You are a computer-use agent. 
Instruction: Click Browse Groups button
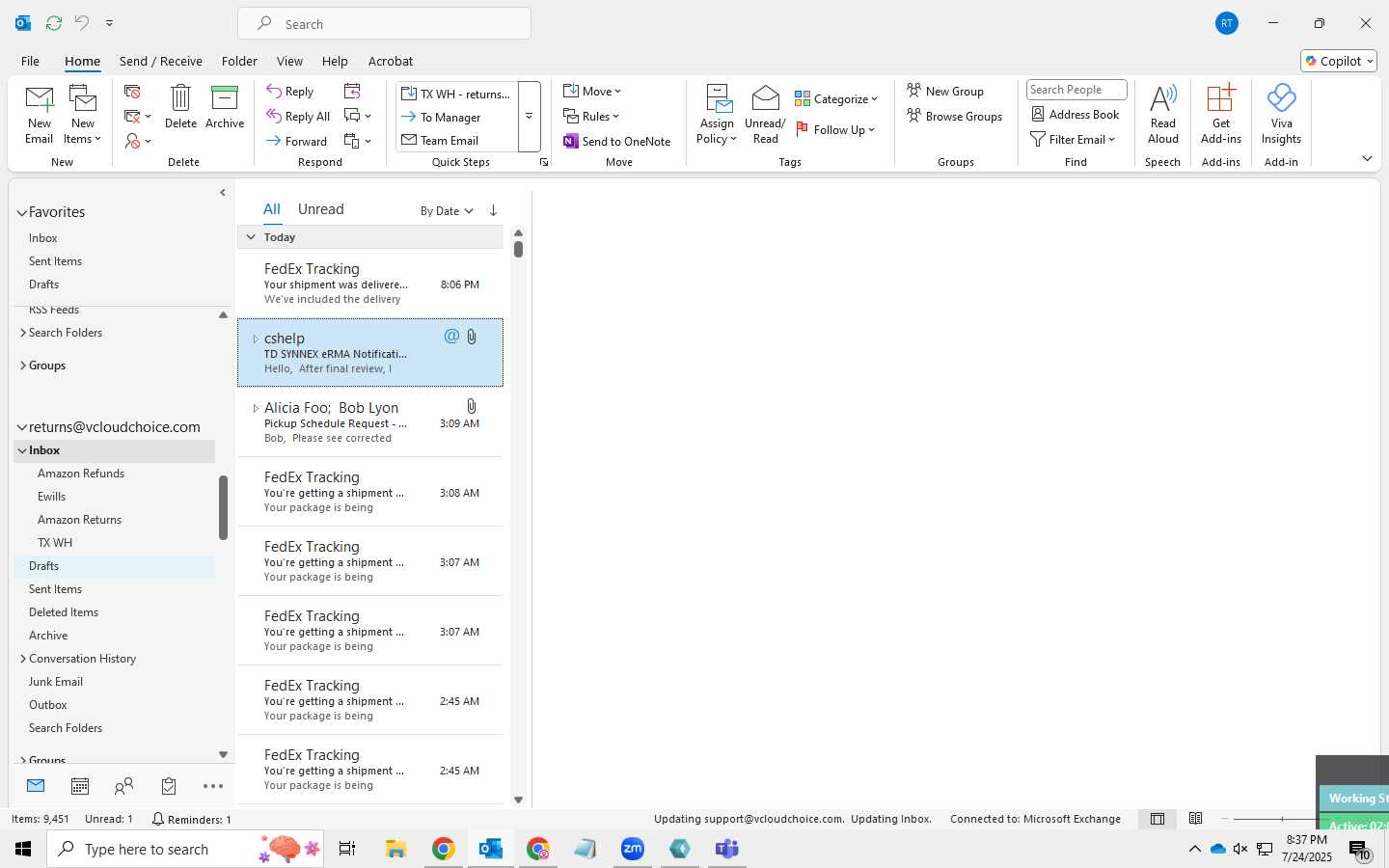[x=955, y=116]
